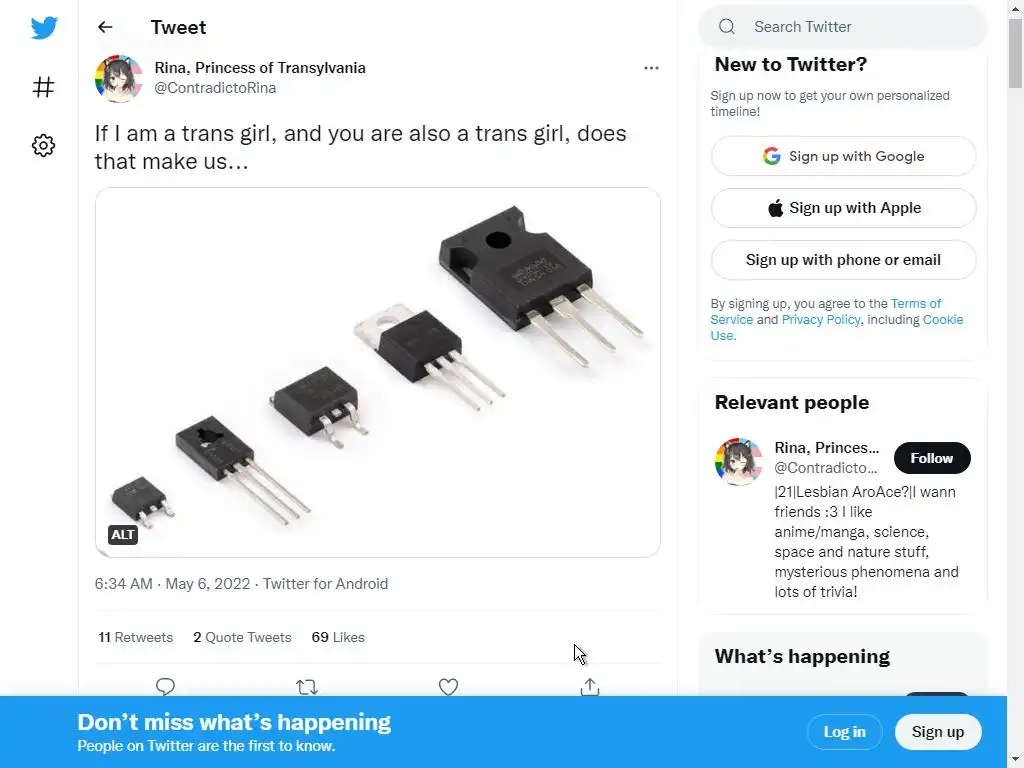Sign up with Apple button
1024x768 pixels.
point(843,208)
